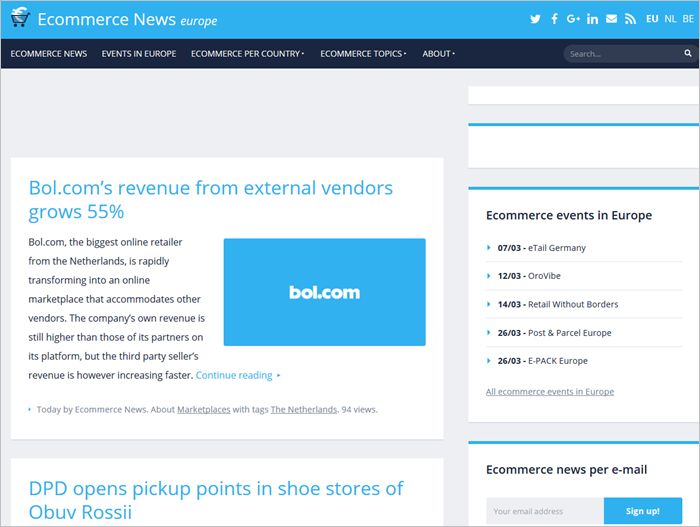
Task: Open 26/03 Post & Parcel Europe event
Action: coord(554,333)
